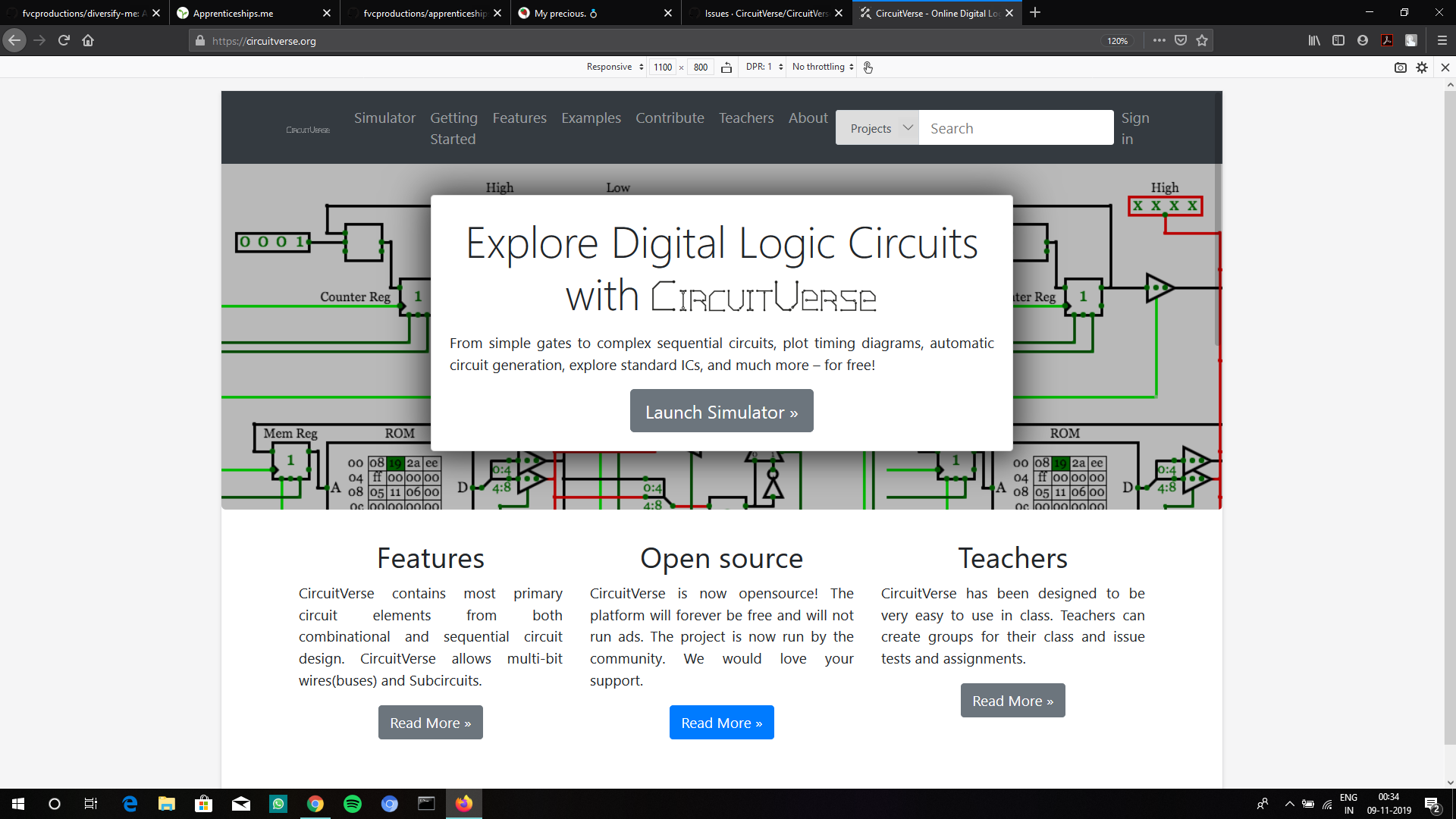
Task: Click Launch Simulator button
Action: (x=721, y=411)
